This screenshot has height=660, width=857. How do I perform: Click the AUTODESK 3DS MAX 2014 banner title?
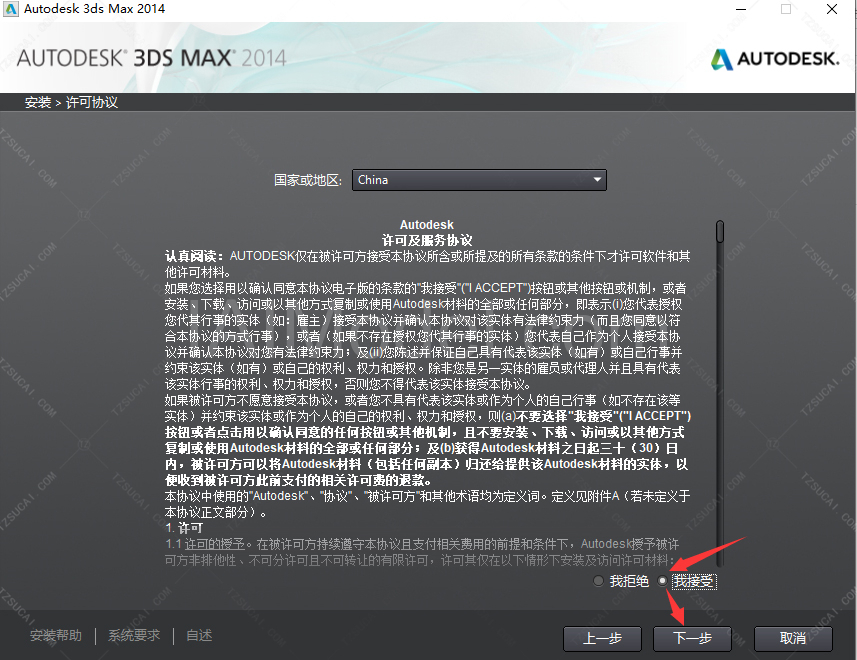(x=151, y=58)
